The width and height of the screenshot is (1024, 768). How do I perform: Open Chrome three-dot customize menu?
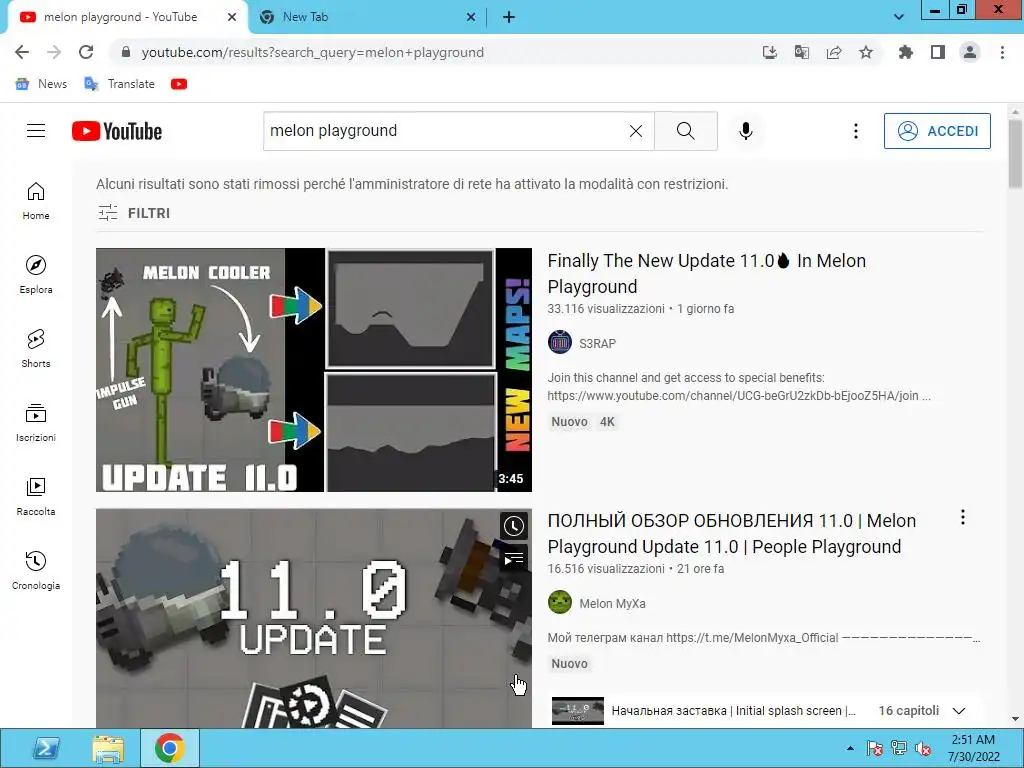click(x=1002, y=52)
